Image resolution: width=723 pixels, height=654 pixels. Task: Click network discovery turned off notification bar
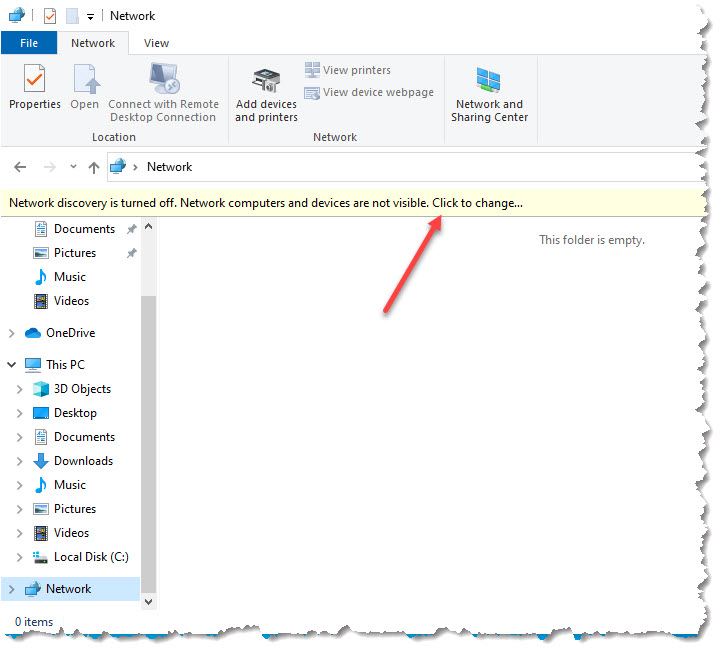[x=266, y=203]
